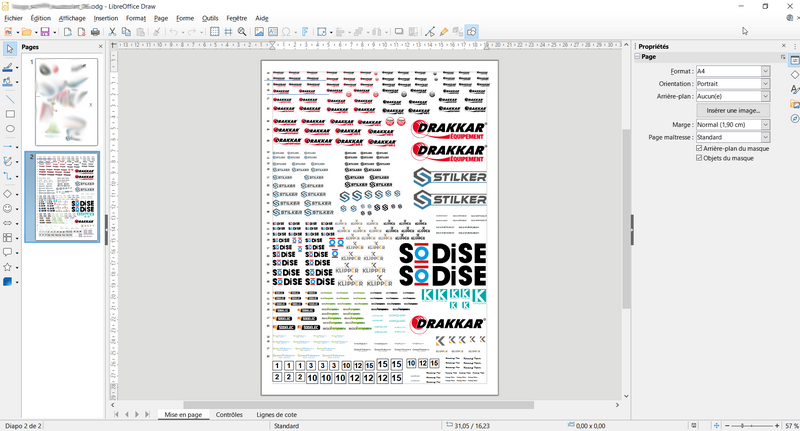Collapse the Page section in Propriétés
Screen dimensions: 800x431
coord(637,57)
